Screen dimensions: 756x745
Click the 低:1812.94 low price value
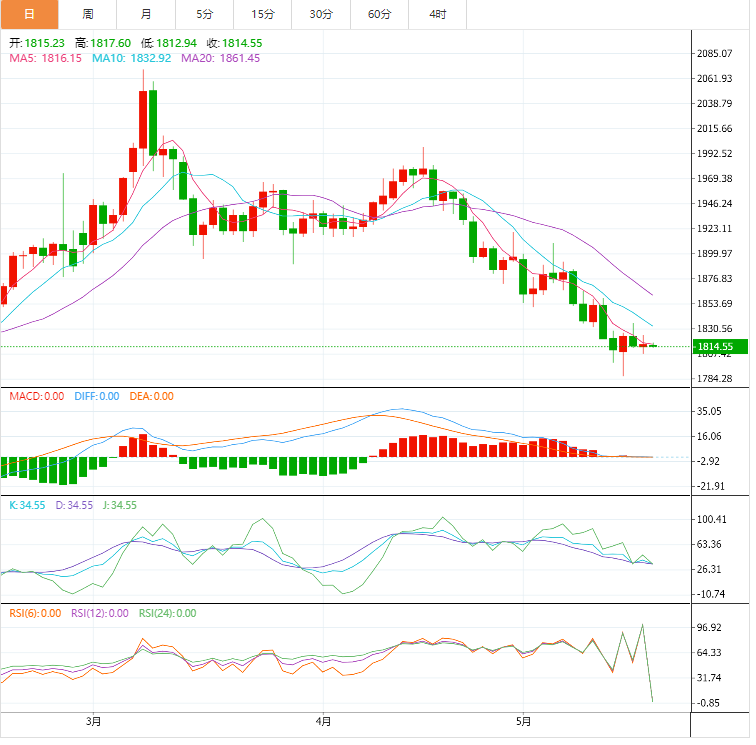[169, 43]
